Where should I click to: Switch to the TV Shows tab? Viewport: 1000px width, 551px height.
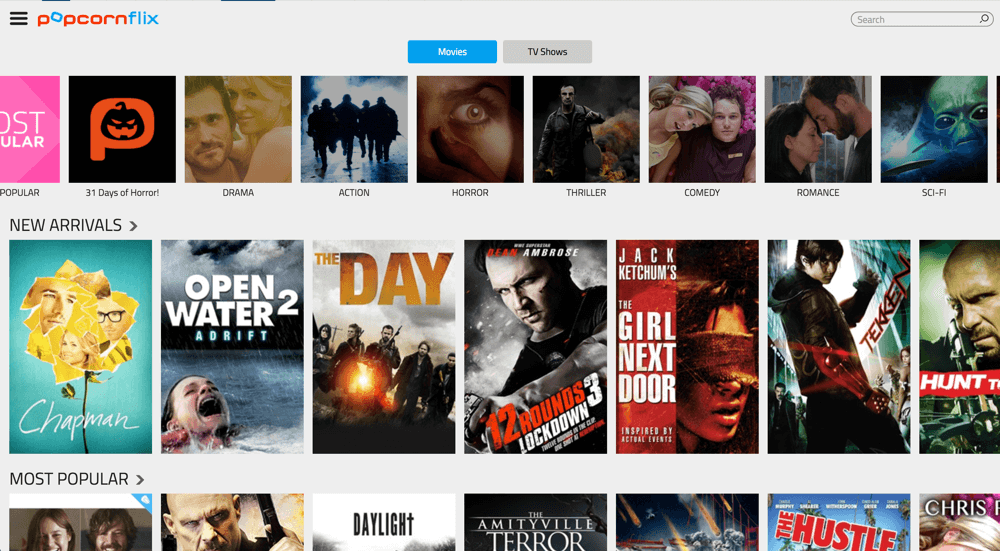tap(547, 52)
